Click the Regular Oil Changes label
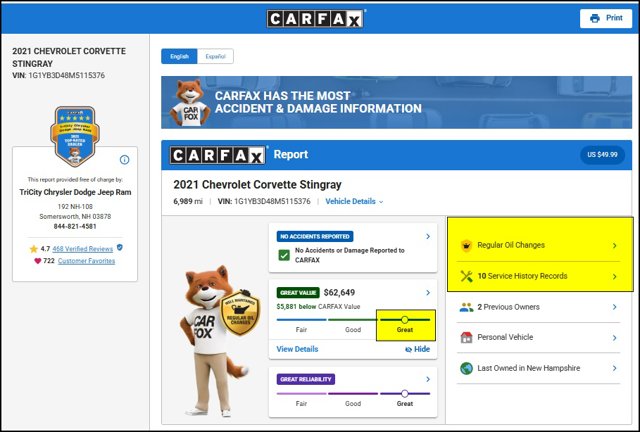 pyautogui.click(x=511, y=245)
